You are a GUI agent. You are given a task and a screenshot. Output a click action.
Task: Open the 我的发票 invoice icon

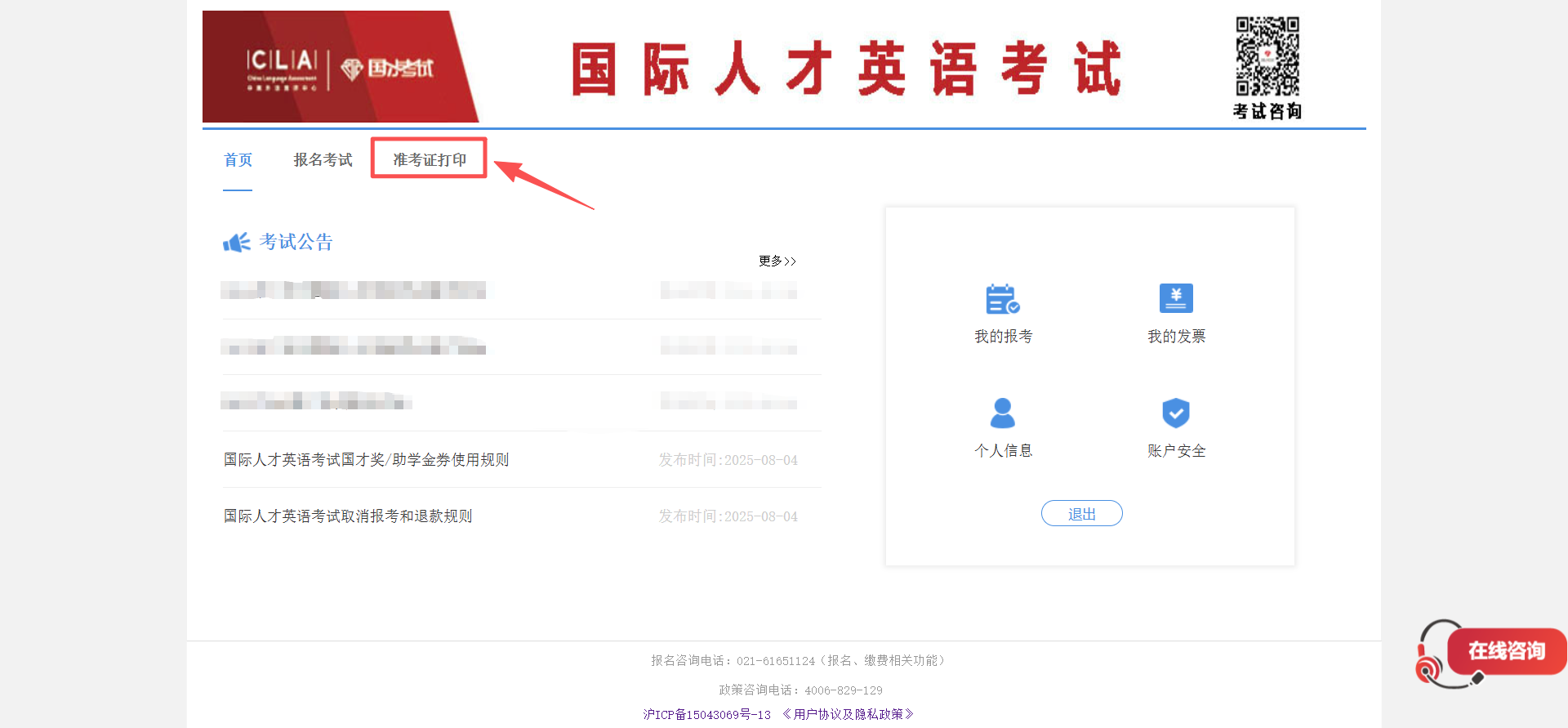click(x=1176, y=298)
